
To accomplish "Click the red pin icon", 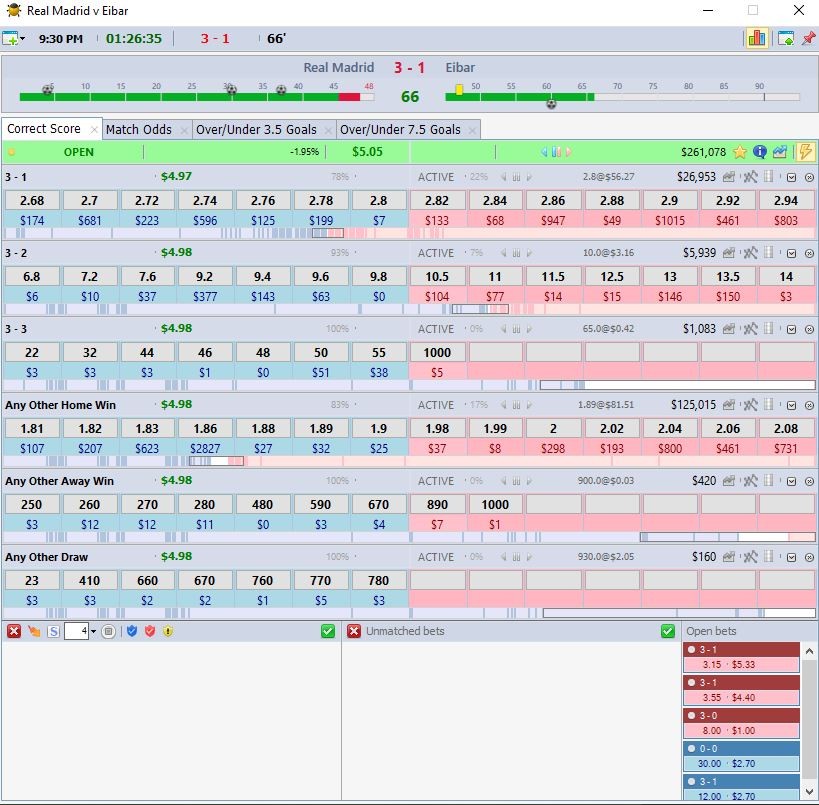I will tap(808, 38).
